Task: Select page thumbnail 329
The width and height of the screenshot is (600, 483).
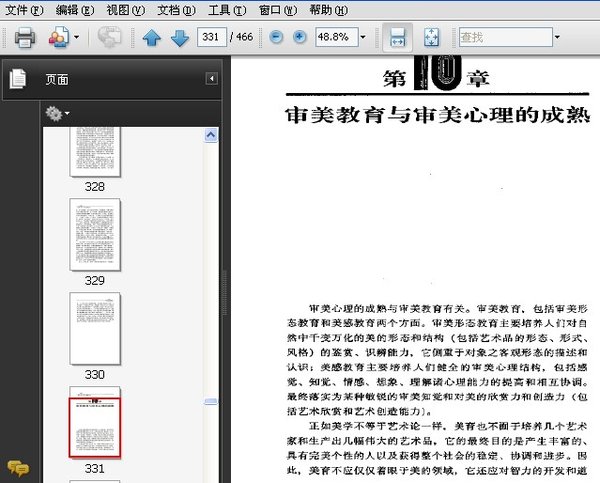Action: [x=95, y=235]
